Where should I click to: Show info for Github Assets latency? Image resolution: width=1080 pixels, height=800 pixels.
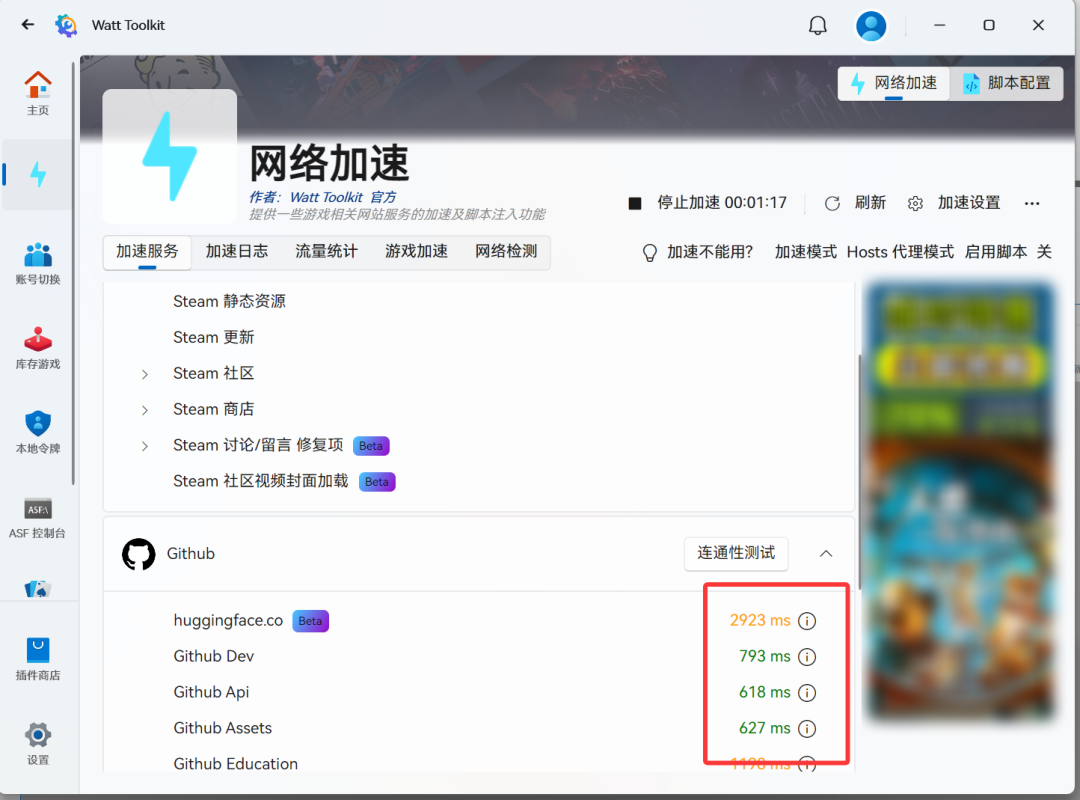[807, 728]
